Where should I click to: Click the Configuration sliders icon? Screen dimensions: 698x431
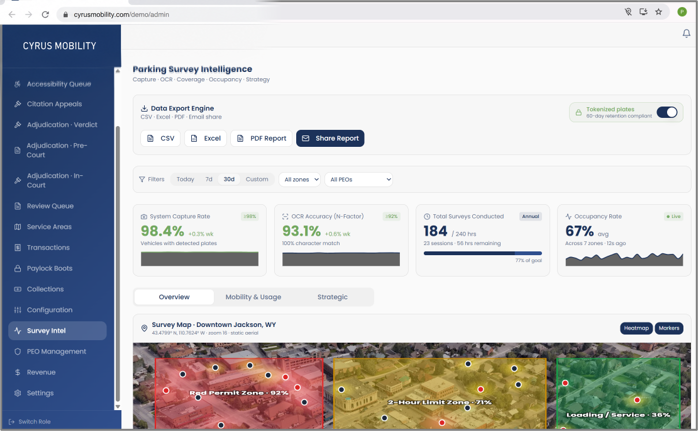tap(17, 310)
